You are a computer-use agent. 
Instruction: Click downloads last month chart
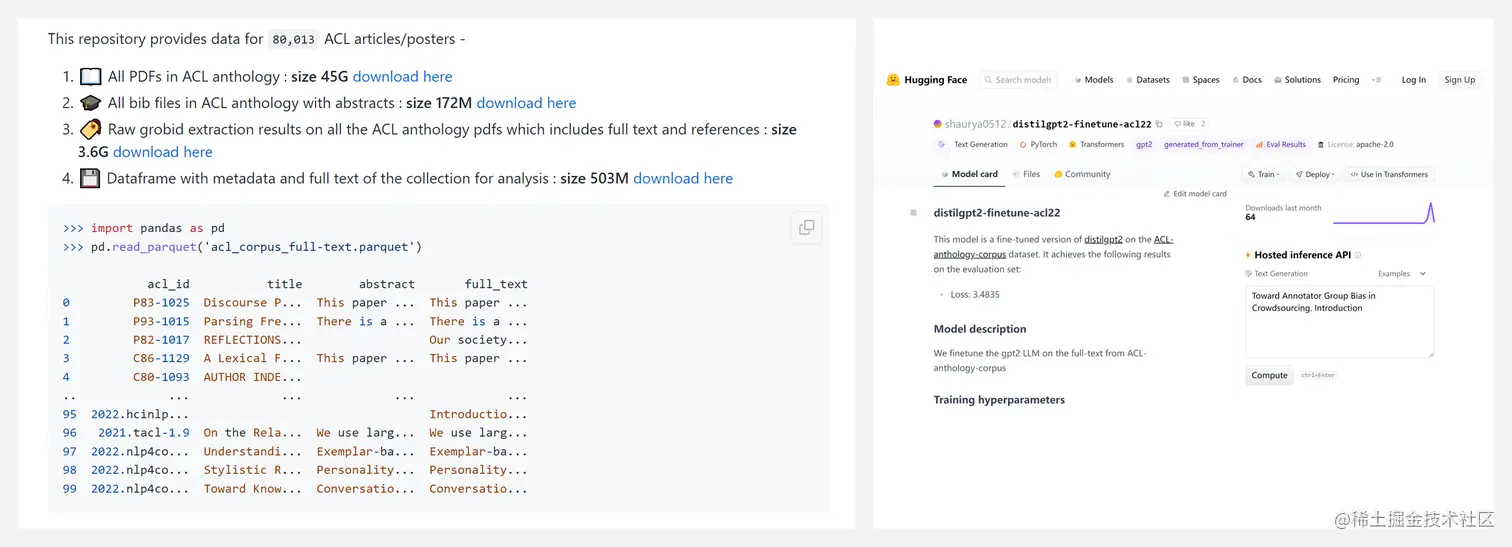point(1384,212)
